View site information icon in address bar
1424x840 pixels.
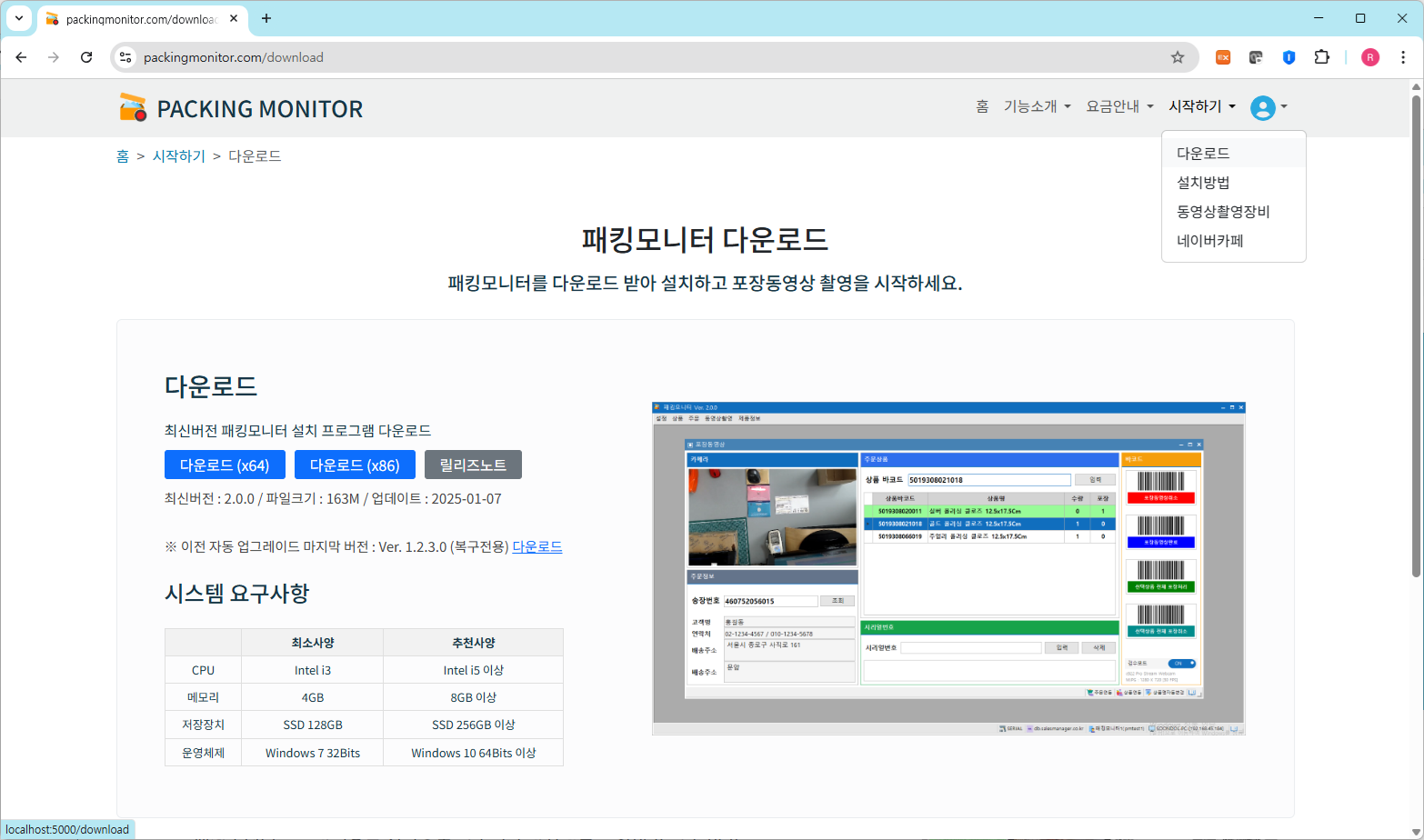point(126,57)
